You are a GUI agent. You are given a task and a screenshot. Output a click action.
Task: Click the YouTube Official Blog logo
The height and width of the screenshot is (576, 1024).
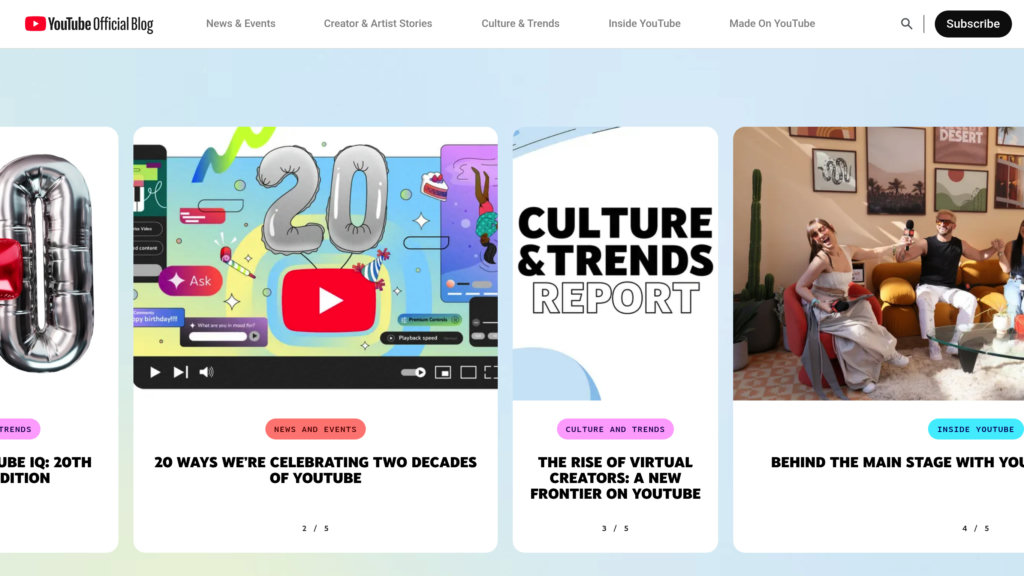(89, 24)
